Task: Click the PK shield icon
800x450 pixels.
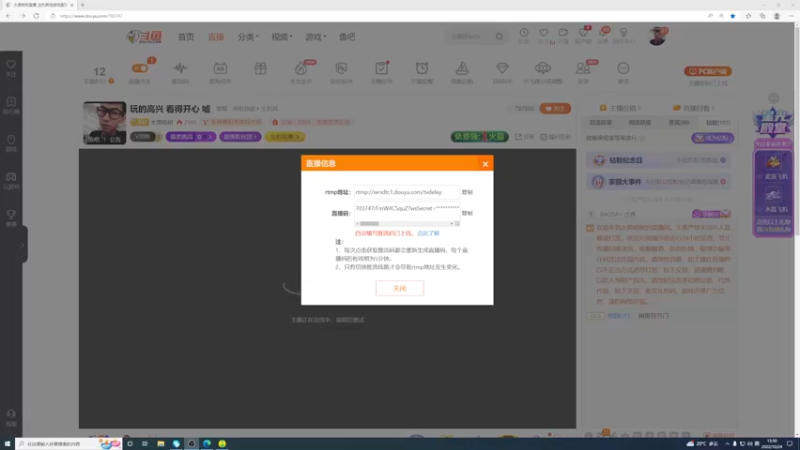Action: [x=341, y=68]
